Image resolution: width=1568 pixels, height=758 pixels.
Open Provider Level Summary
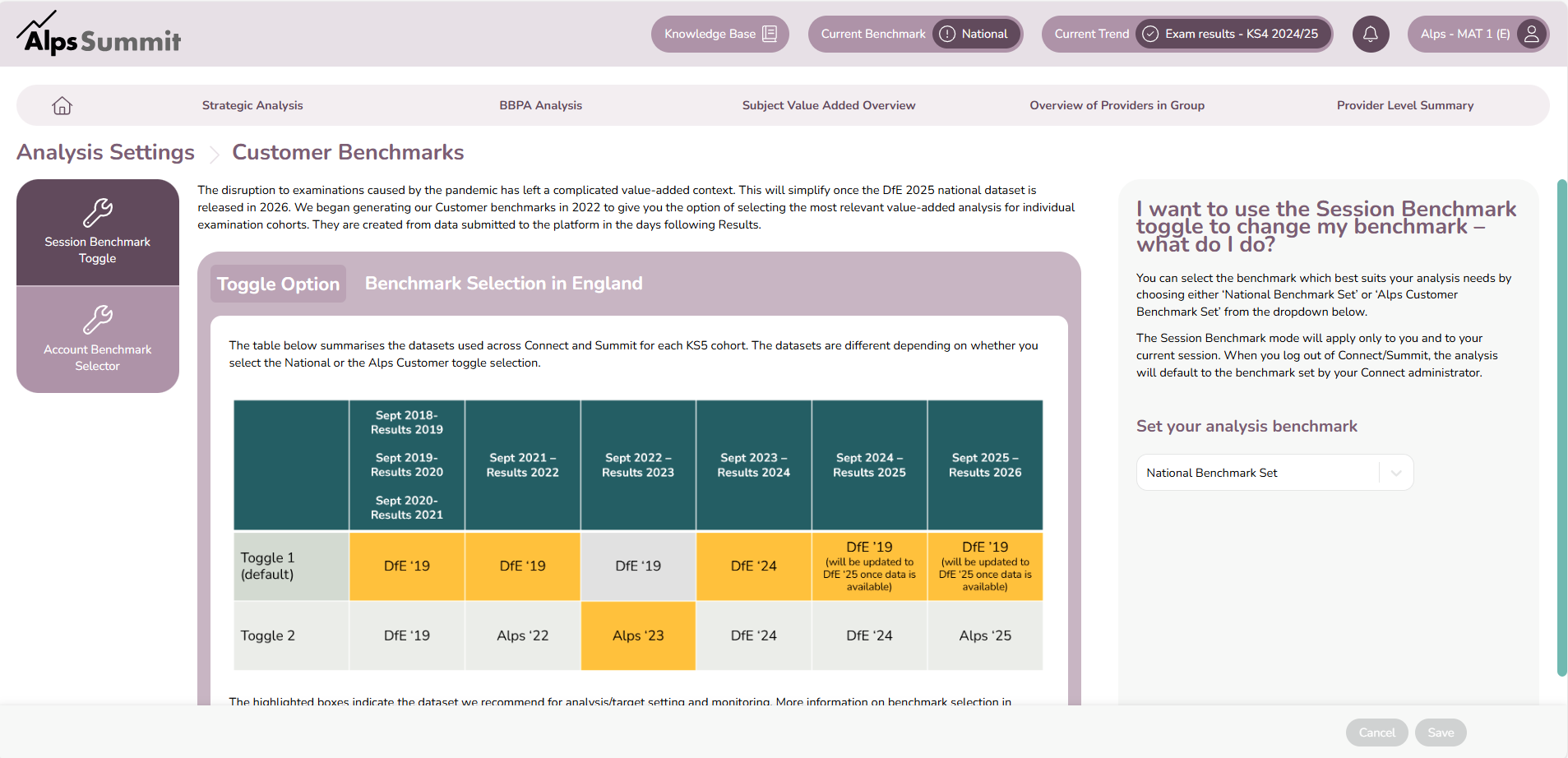pyautogui.click(x=1405, y=105)
